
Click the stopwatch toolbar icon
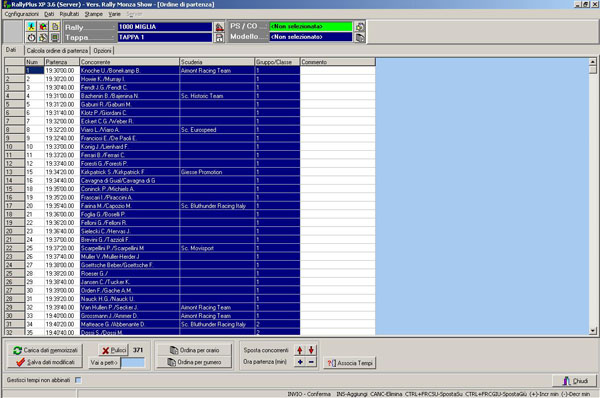(x=31, y=38)
